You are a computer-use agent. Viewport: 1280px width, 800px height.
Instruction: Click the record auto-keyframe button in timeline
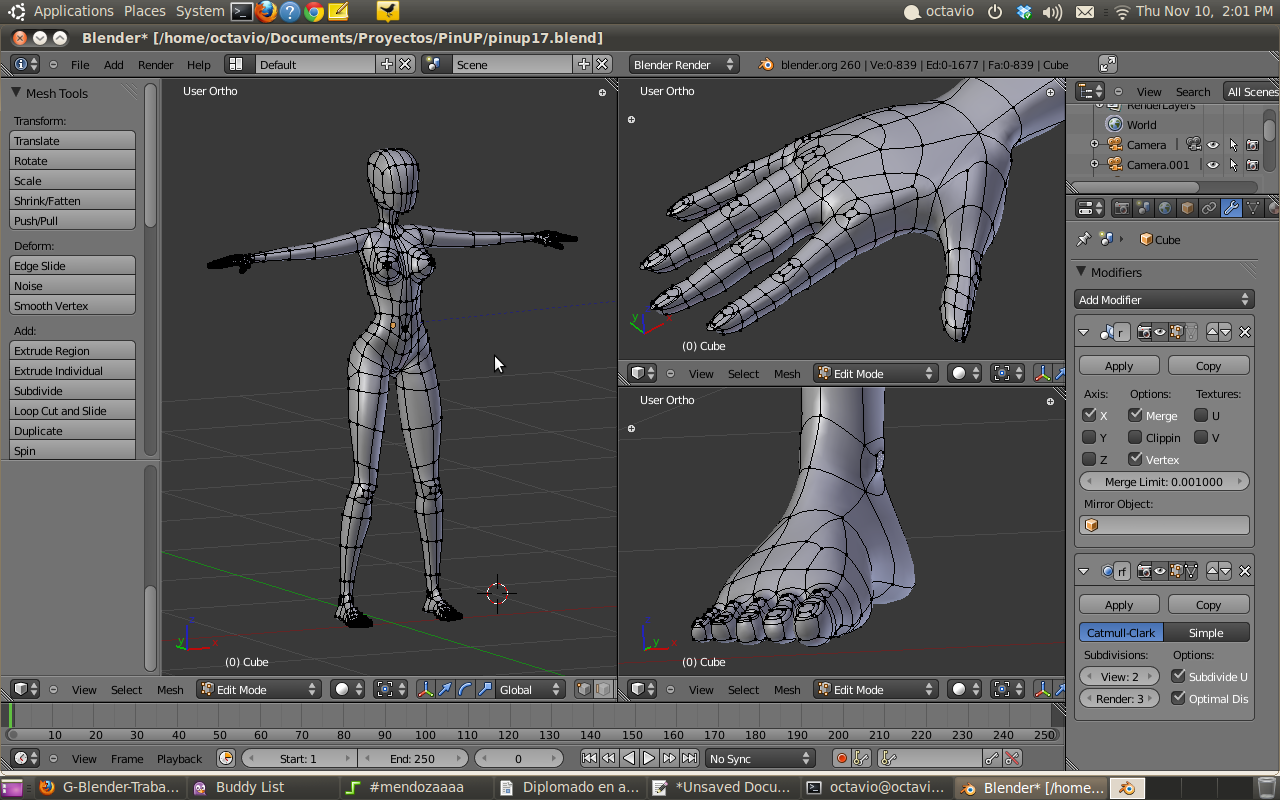tap(841, 759)
